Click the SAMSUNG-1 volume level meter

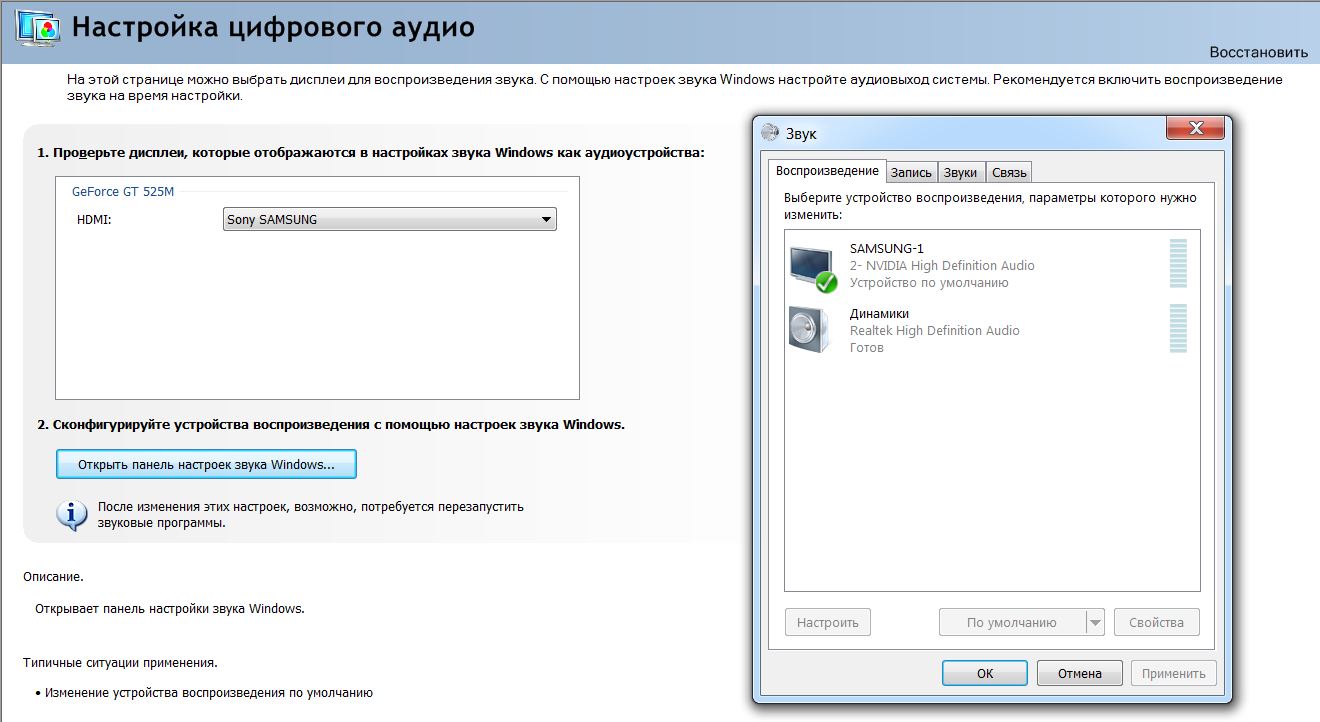[1178, 265]
